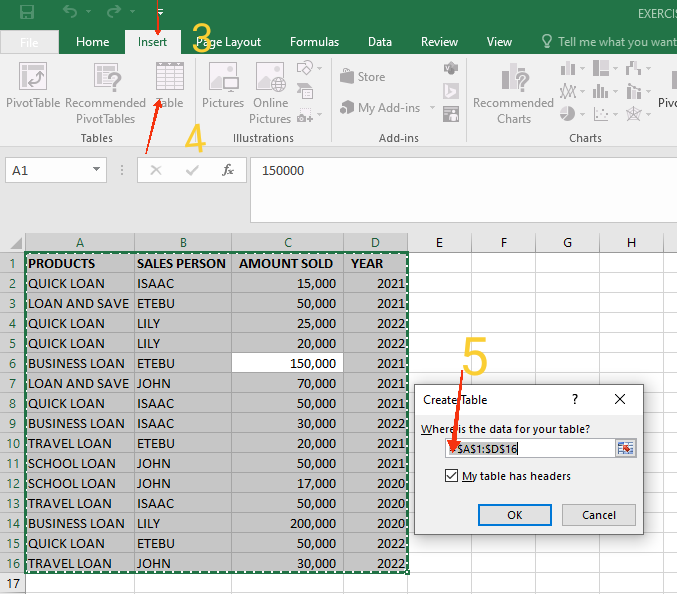
Task: Expand the Name Box dropdown
Action: coord(97,170)
